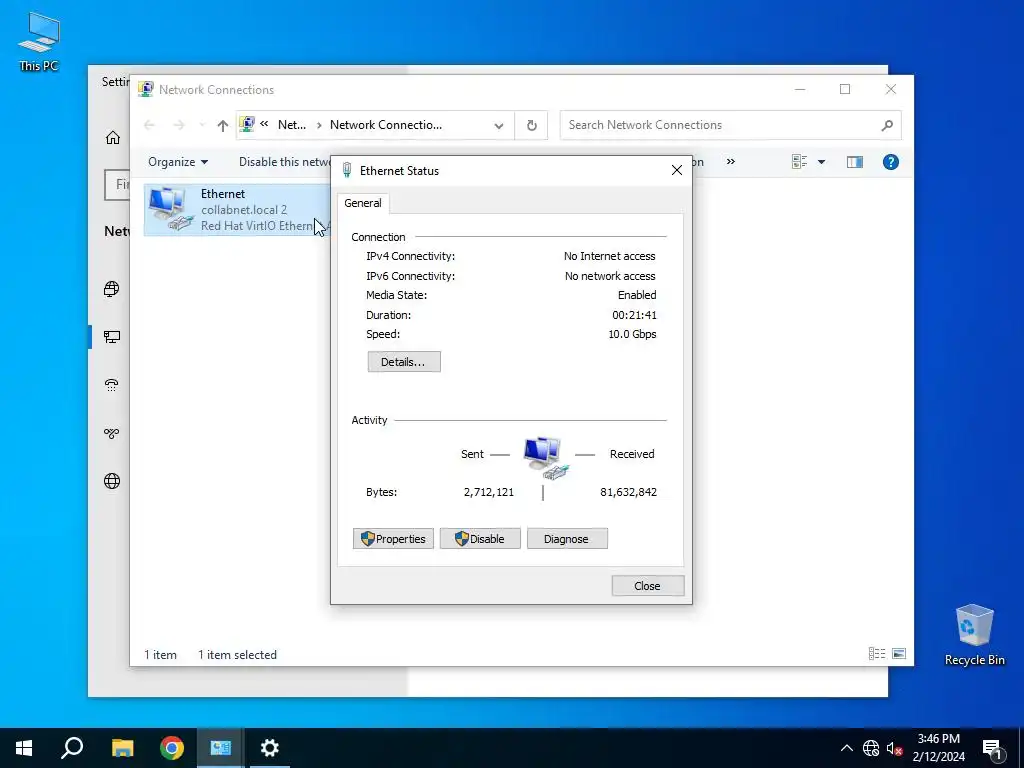Switch to Settings app in taskbar

coord(270,748)
